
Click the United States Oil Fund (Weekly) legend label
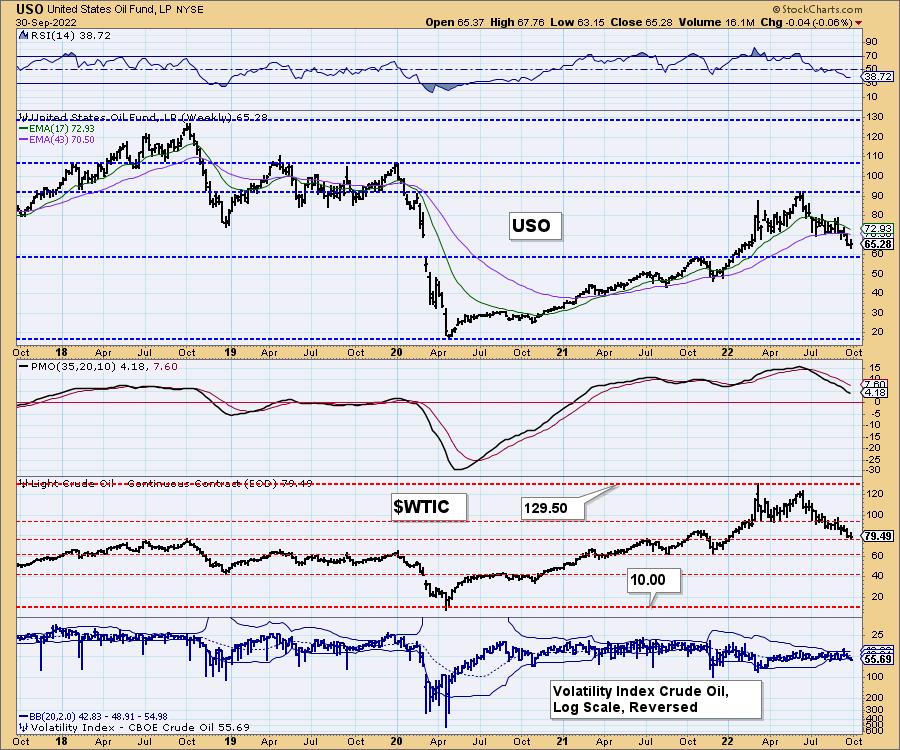pyautogui.click(x=148, y=117)
